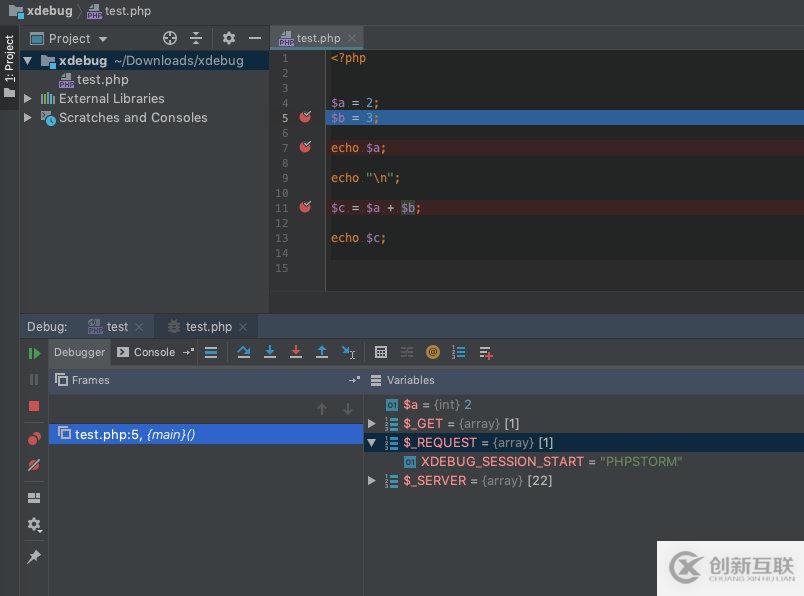Click the Step Over icon in debugger toolbar
The image size is (804, 596).
[244, 352]
